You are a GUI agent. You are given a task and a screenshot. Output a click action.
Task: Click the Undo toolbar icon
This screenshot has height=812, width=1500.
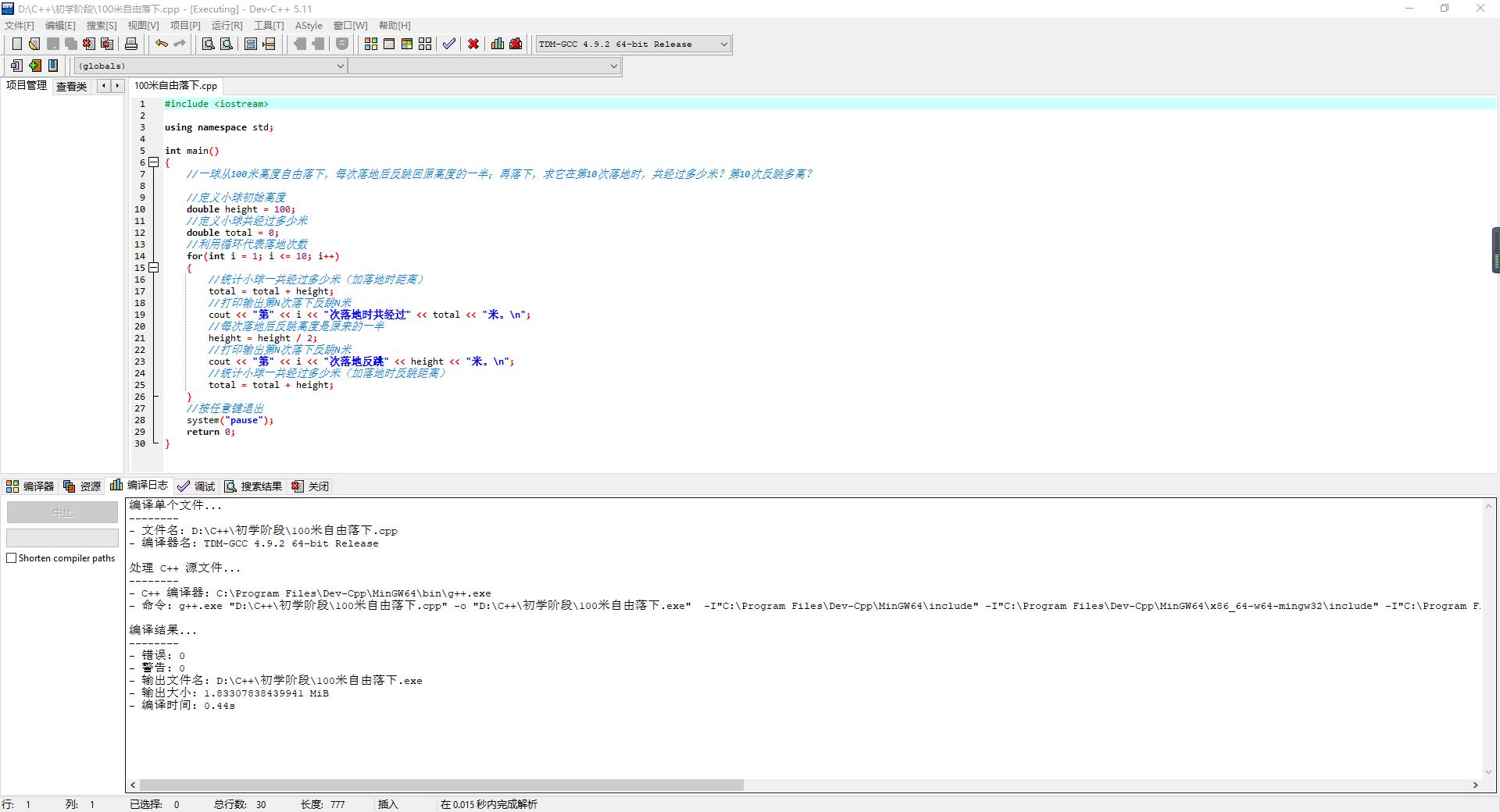[x=162, y=44]
